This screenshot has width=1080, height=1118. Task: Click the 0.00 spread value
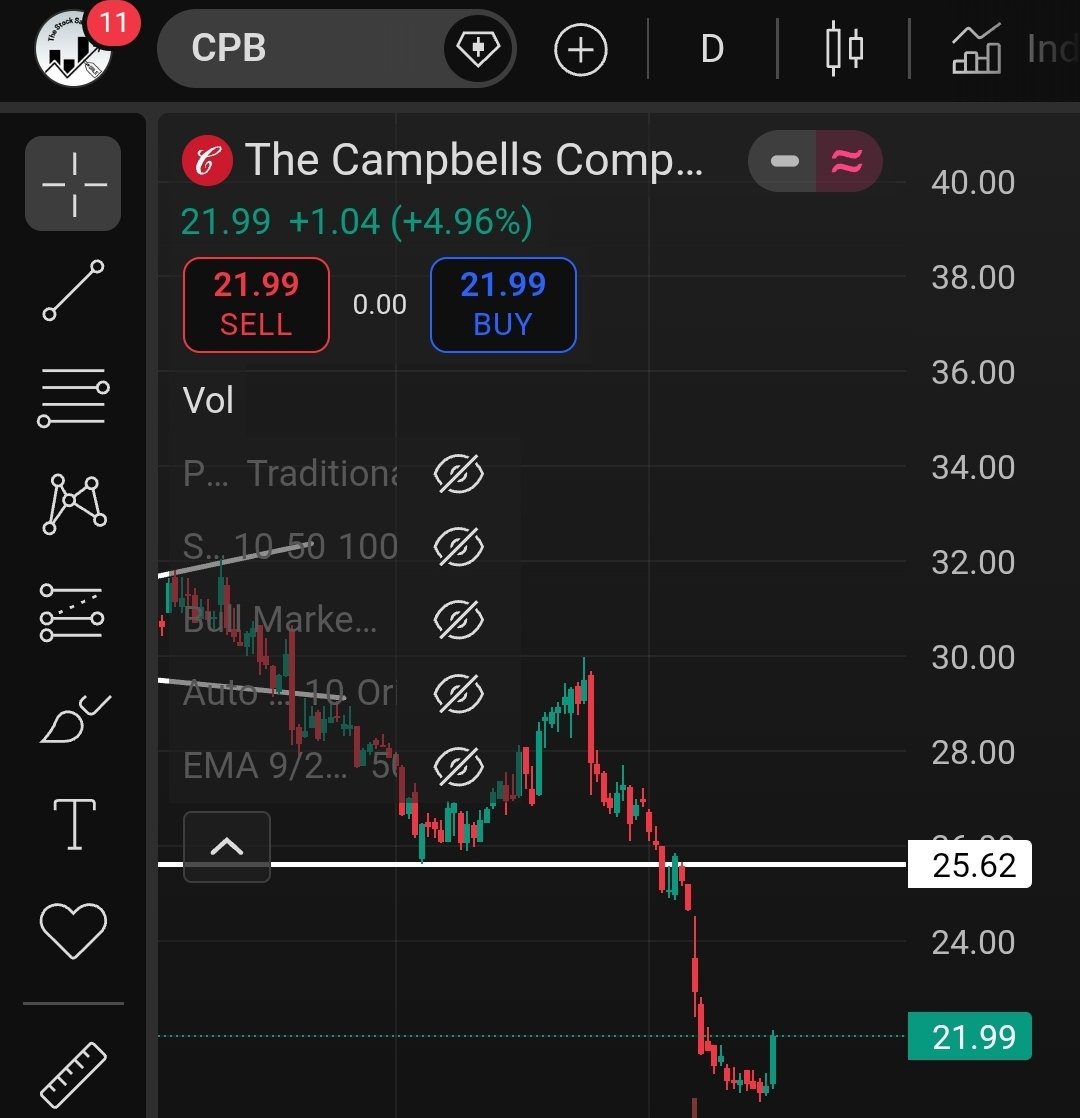point(380,304)
